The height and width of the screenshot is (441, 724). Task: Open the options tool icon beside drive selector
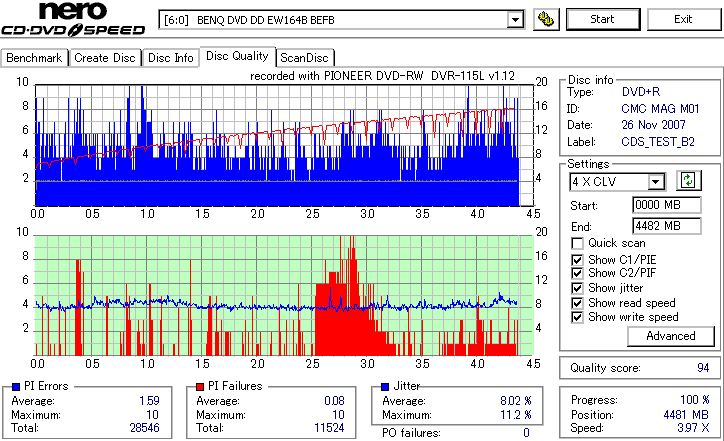pos(546,19)
